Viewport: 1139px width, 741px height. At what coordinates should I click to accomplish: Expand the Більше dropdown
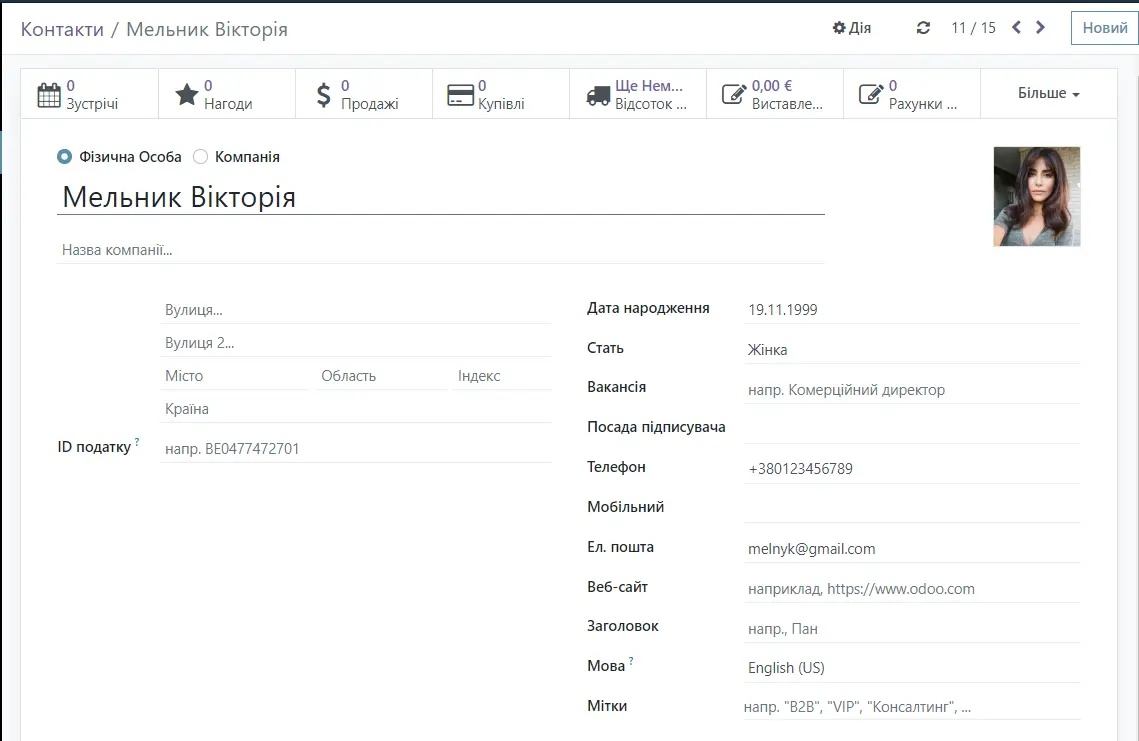coord(1048,92)
